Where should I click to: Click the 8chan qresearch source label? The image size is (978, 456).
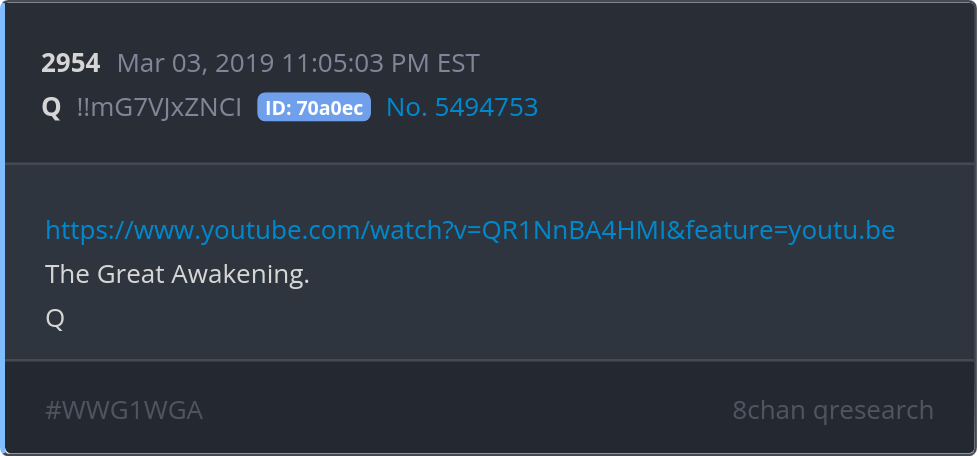pos(833,410)
